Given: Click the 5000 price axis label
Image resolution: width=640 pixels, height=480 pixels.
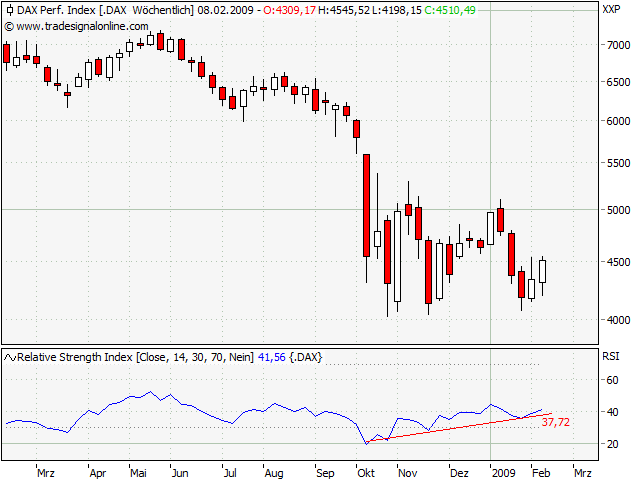Looking at the screenshot, I should click(x=618, y=210).
